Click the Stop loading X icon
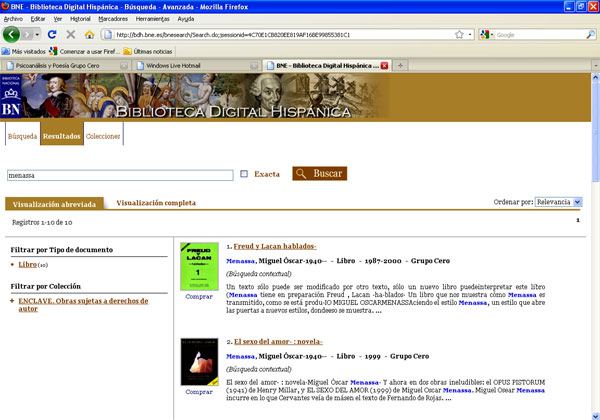 (70, 35)
